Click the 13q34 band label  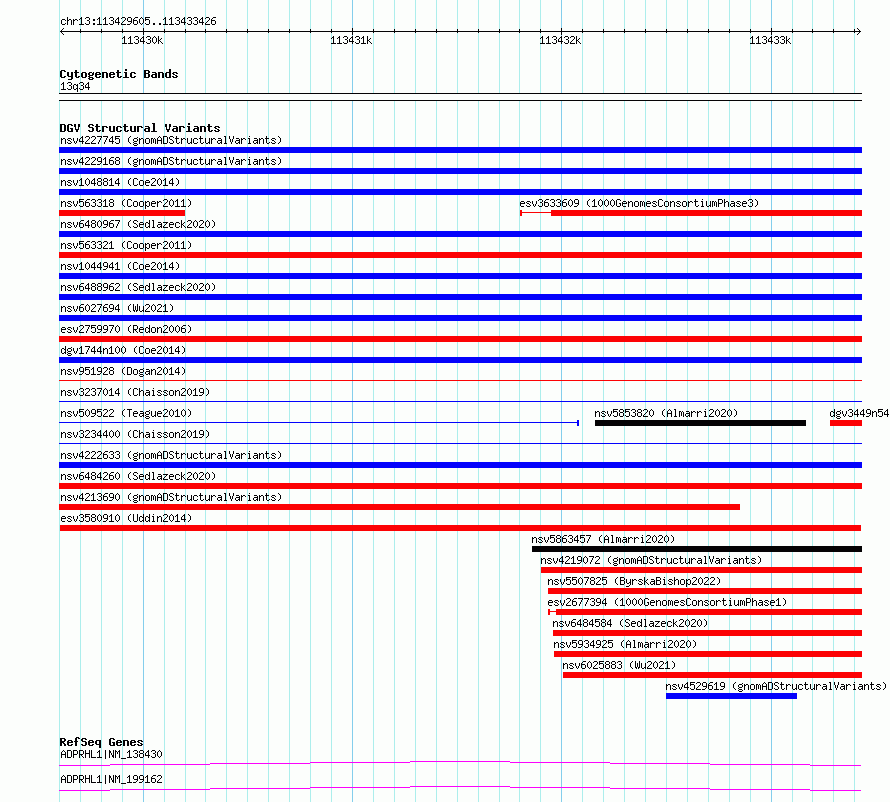click(x=75, y=86)
